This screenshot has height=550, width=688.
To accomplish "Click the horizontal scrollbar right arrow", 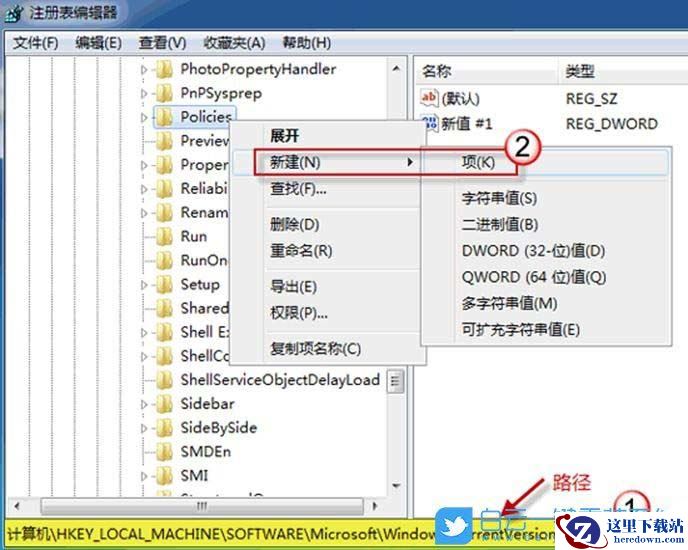I will [x=375, y=506].
